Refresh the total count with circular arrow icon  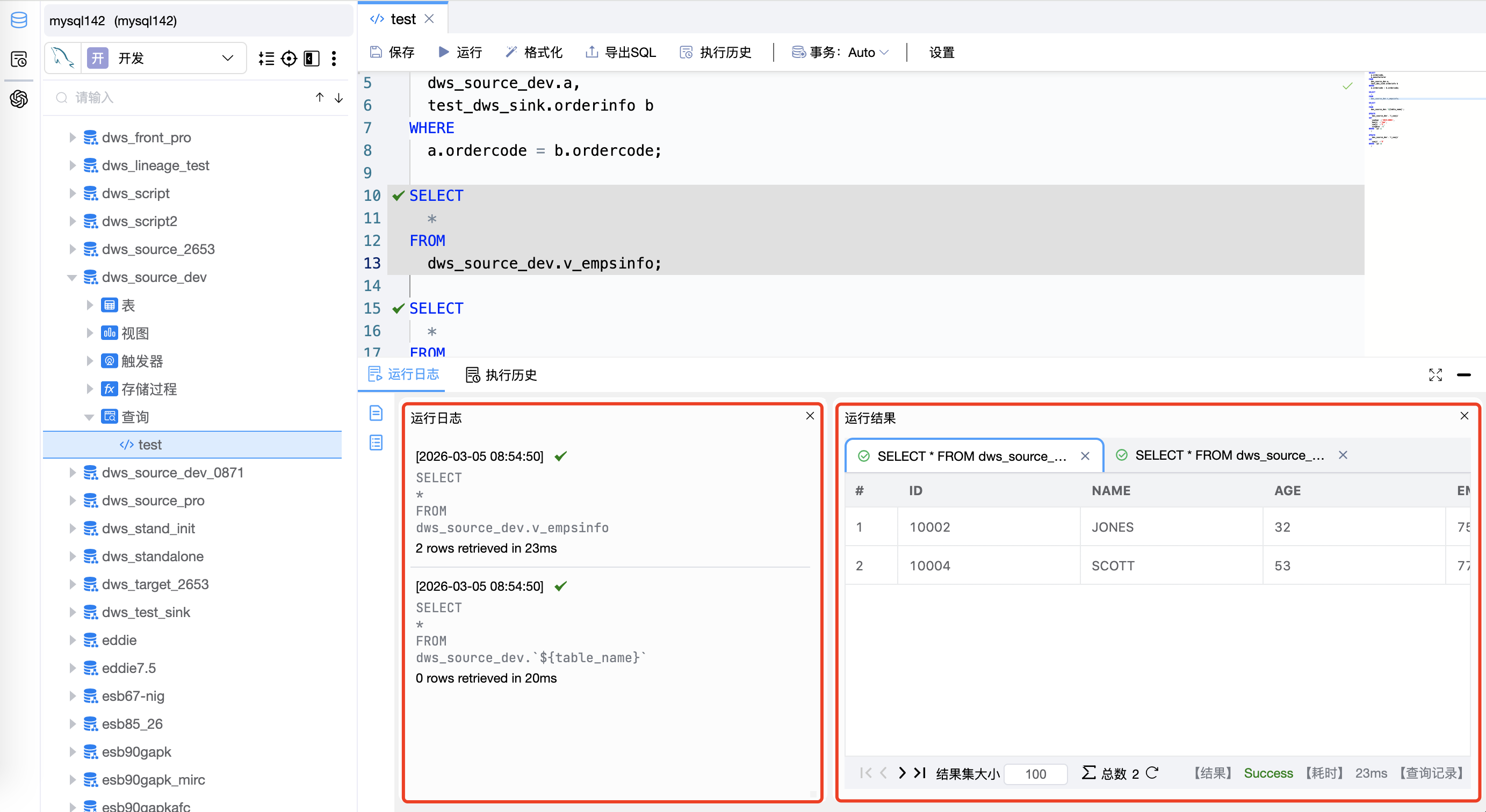1152,773
